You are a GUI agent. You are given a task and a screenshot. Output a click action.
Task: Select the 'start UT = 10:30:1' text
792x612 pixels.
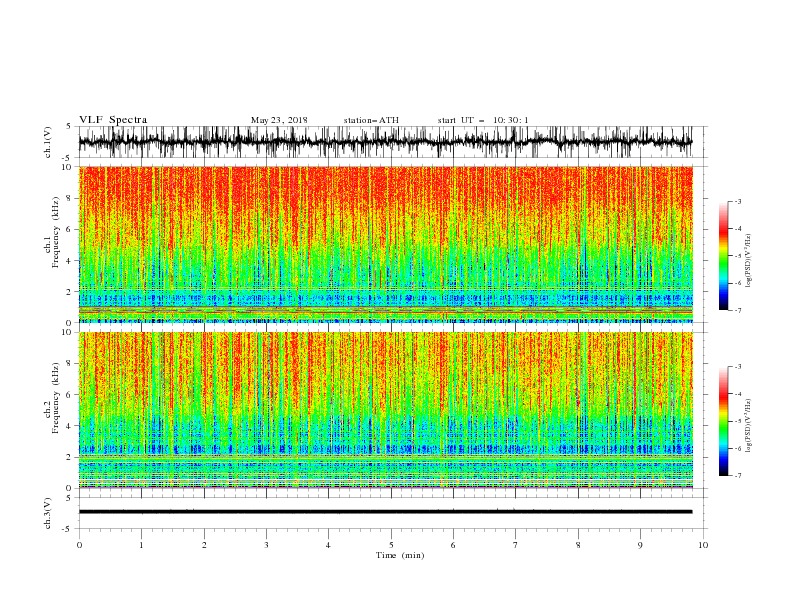tap(483, 120)
